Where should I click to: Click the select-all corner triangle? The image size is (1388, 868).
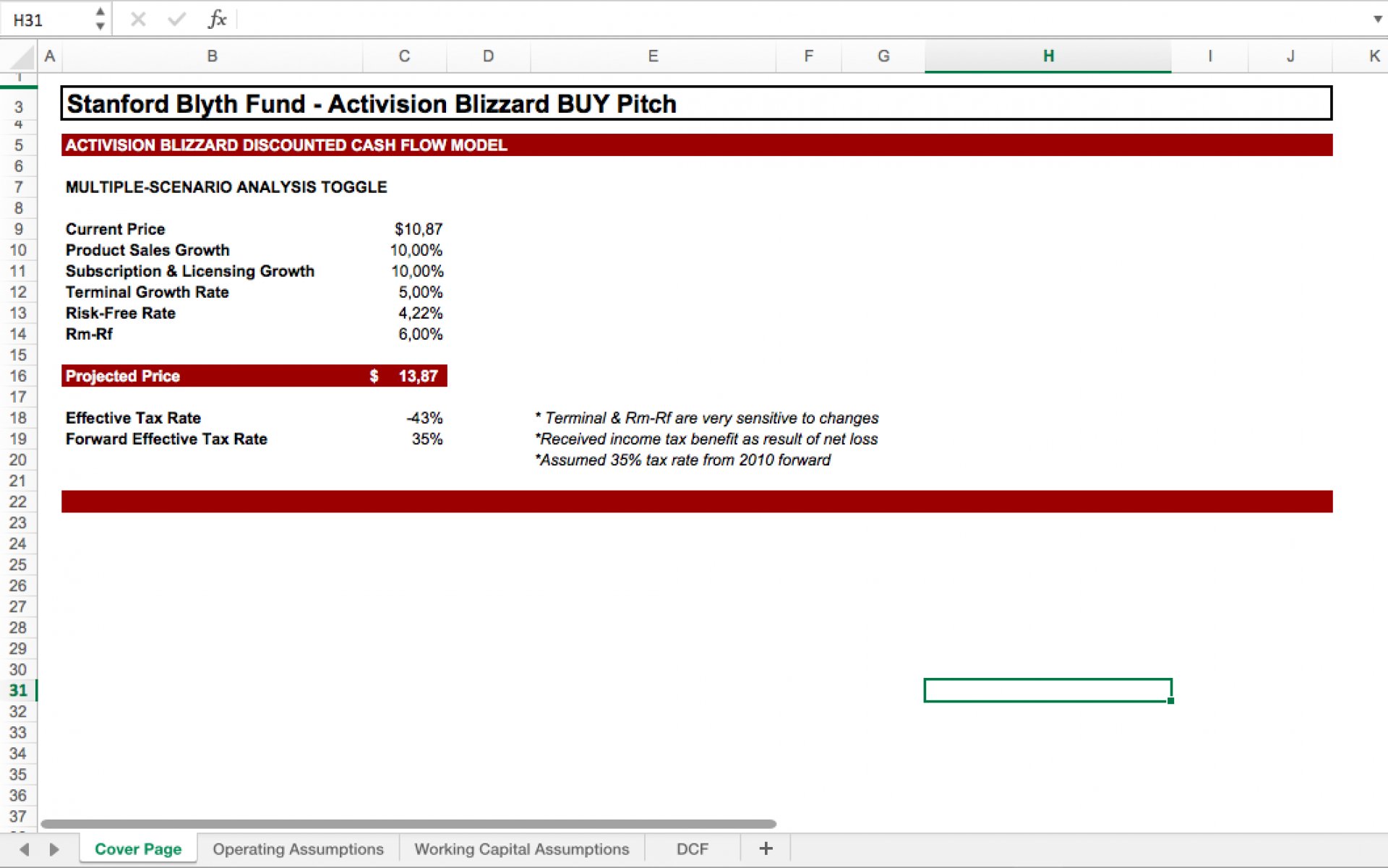tap(22, 57)
